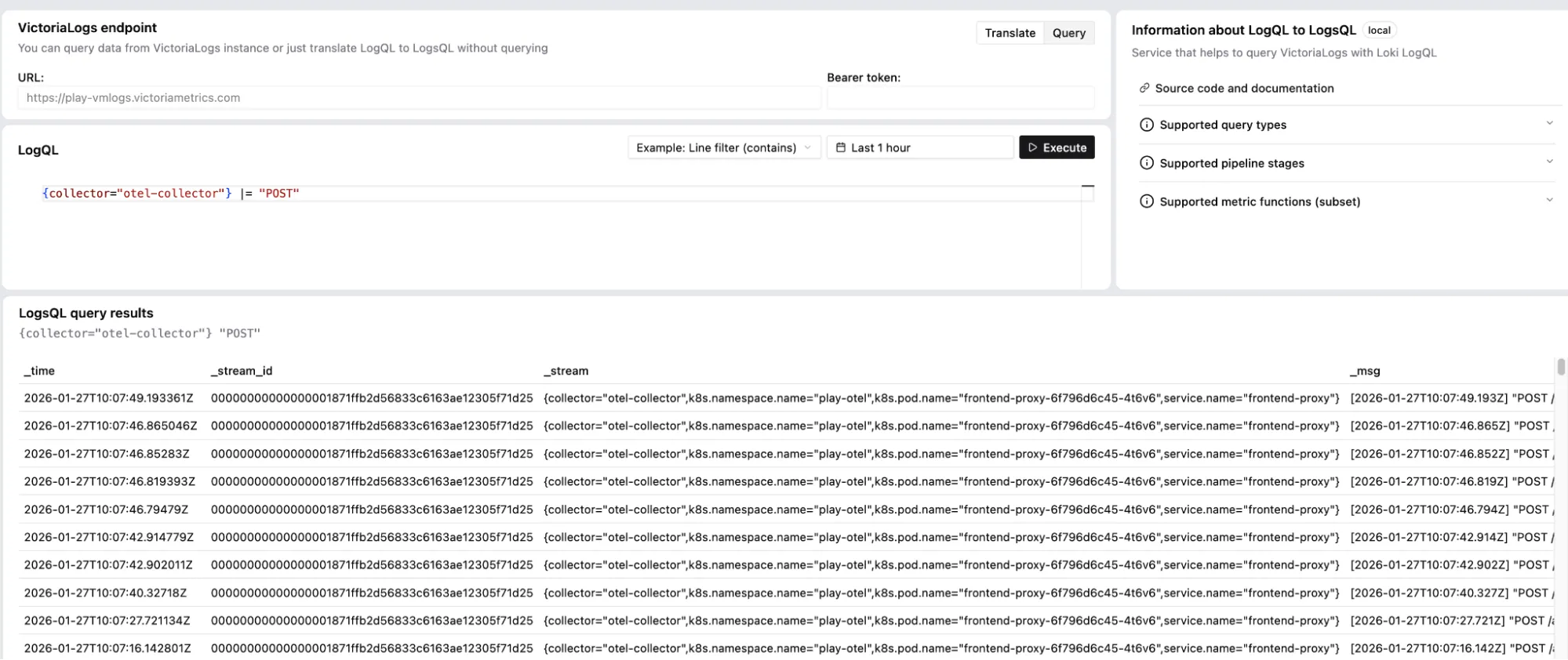
Task: Click info icon next to Supported query types
Action: click(1146, 125)
